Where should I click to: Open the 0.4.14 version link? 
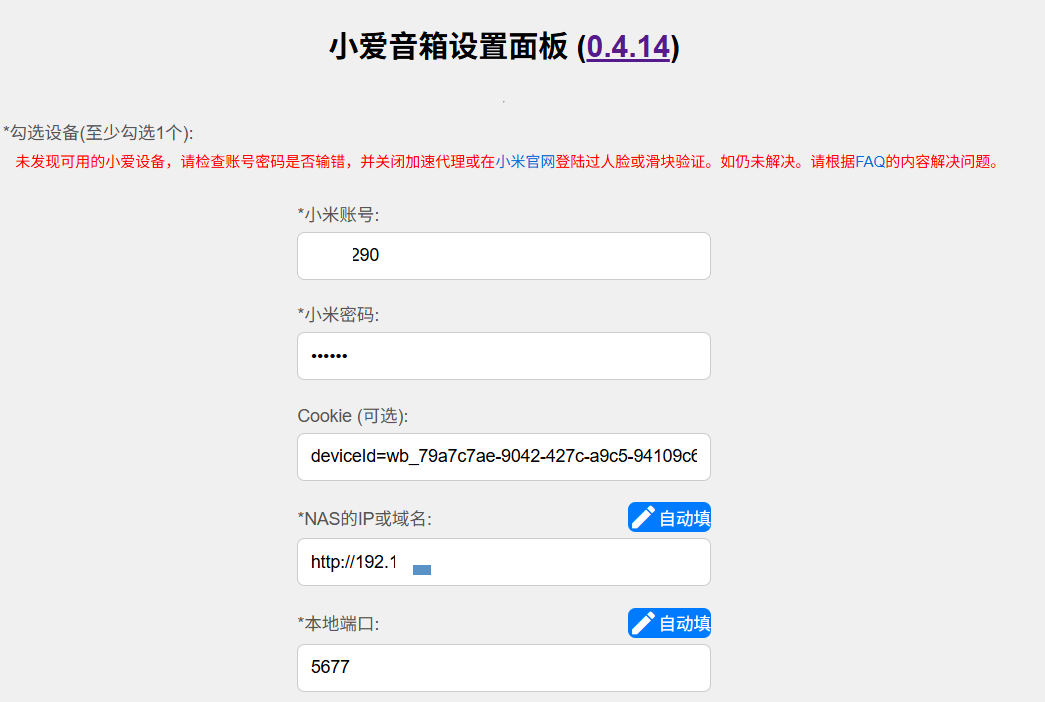628,47
